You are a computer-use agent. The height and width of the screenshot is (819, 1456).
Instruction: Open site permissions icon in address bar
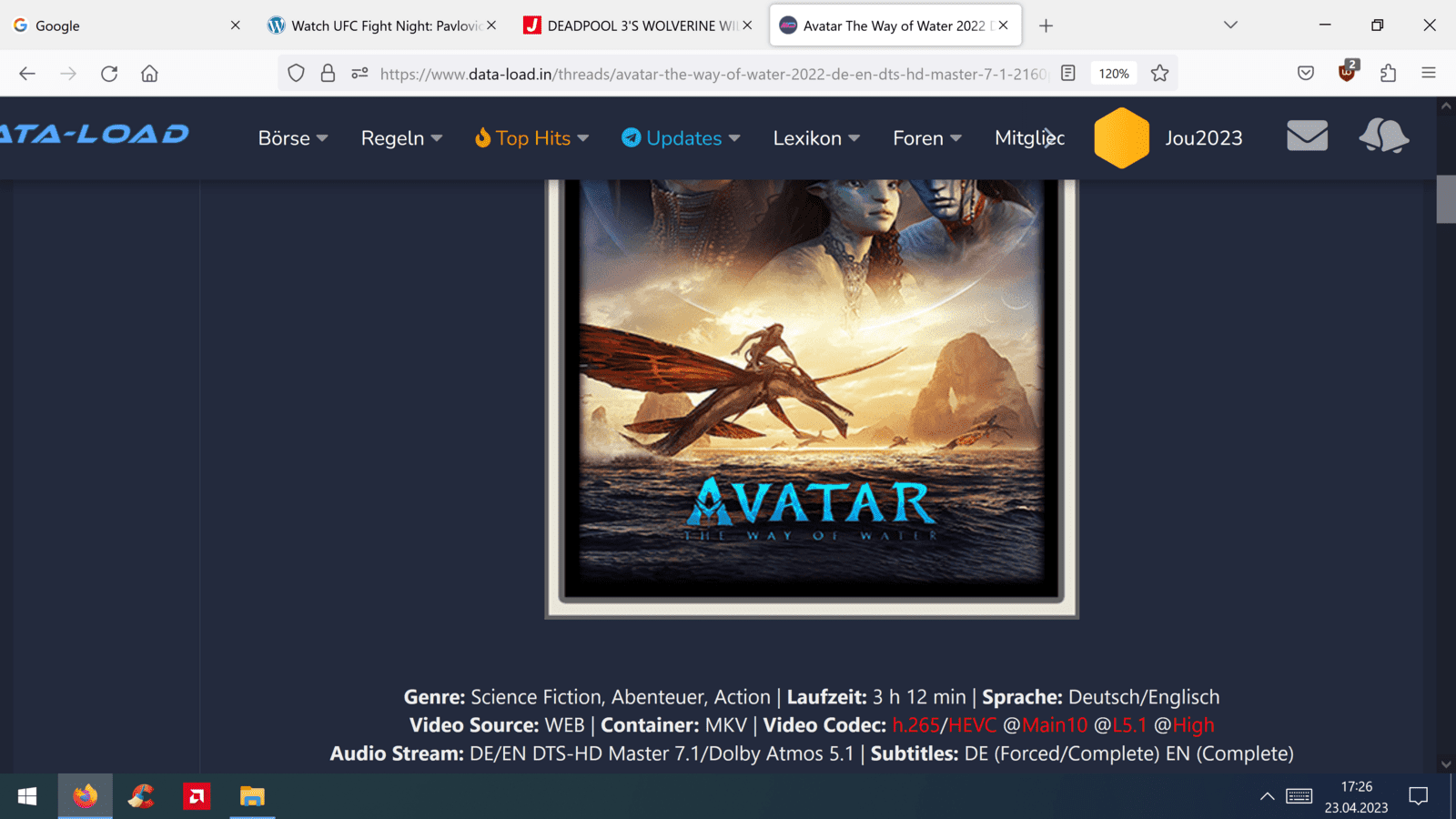pos(359,74)
